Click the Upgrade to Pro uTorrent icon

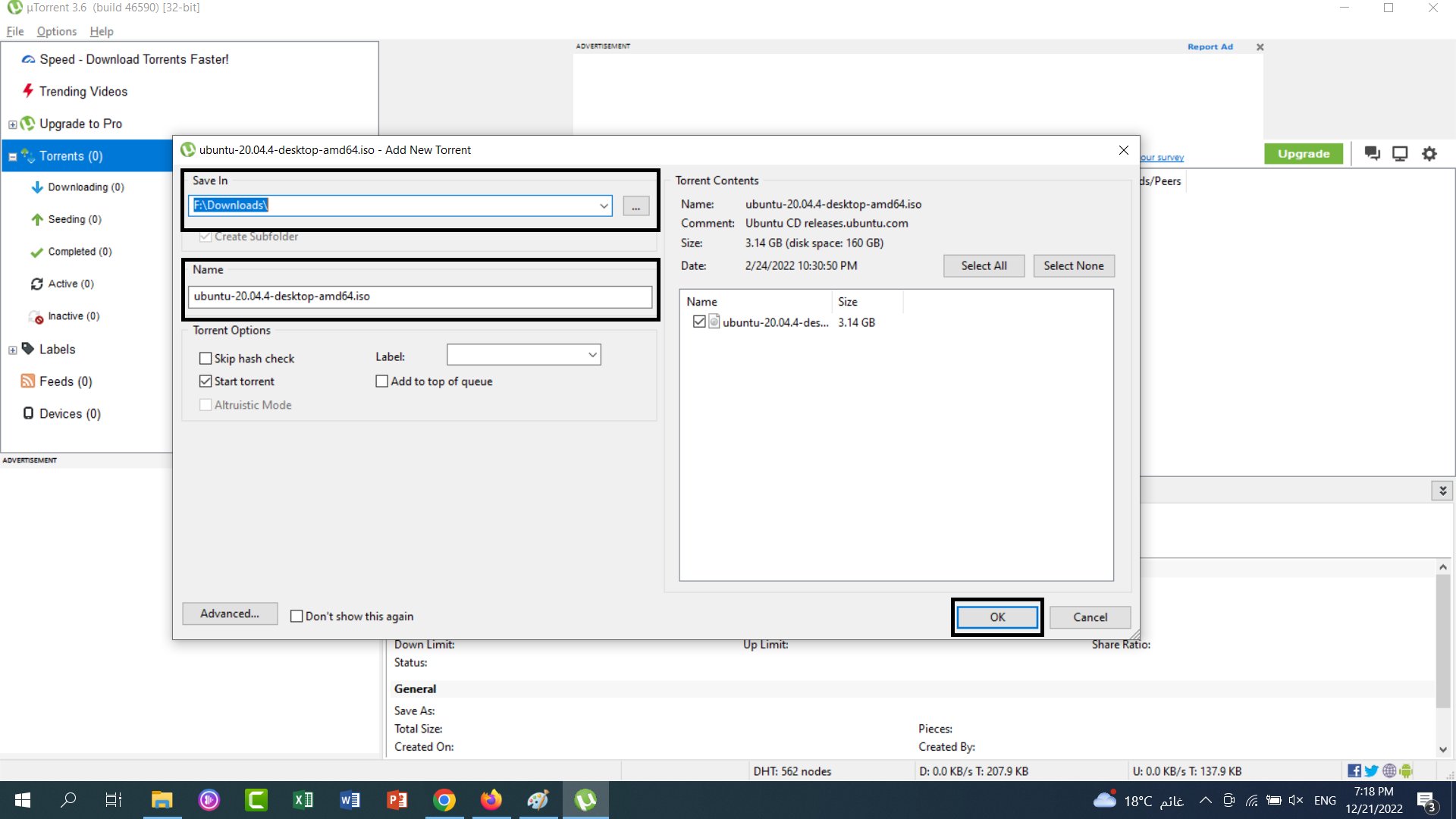point(28,124)
